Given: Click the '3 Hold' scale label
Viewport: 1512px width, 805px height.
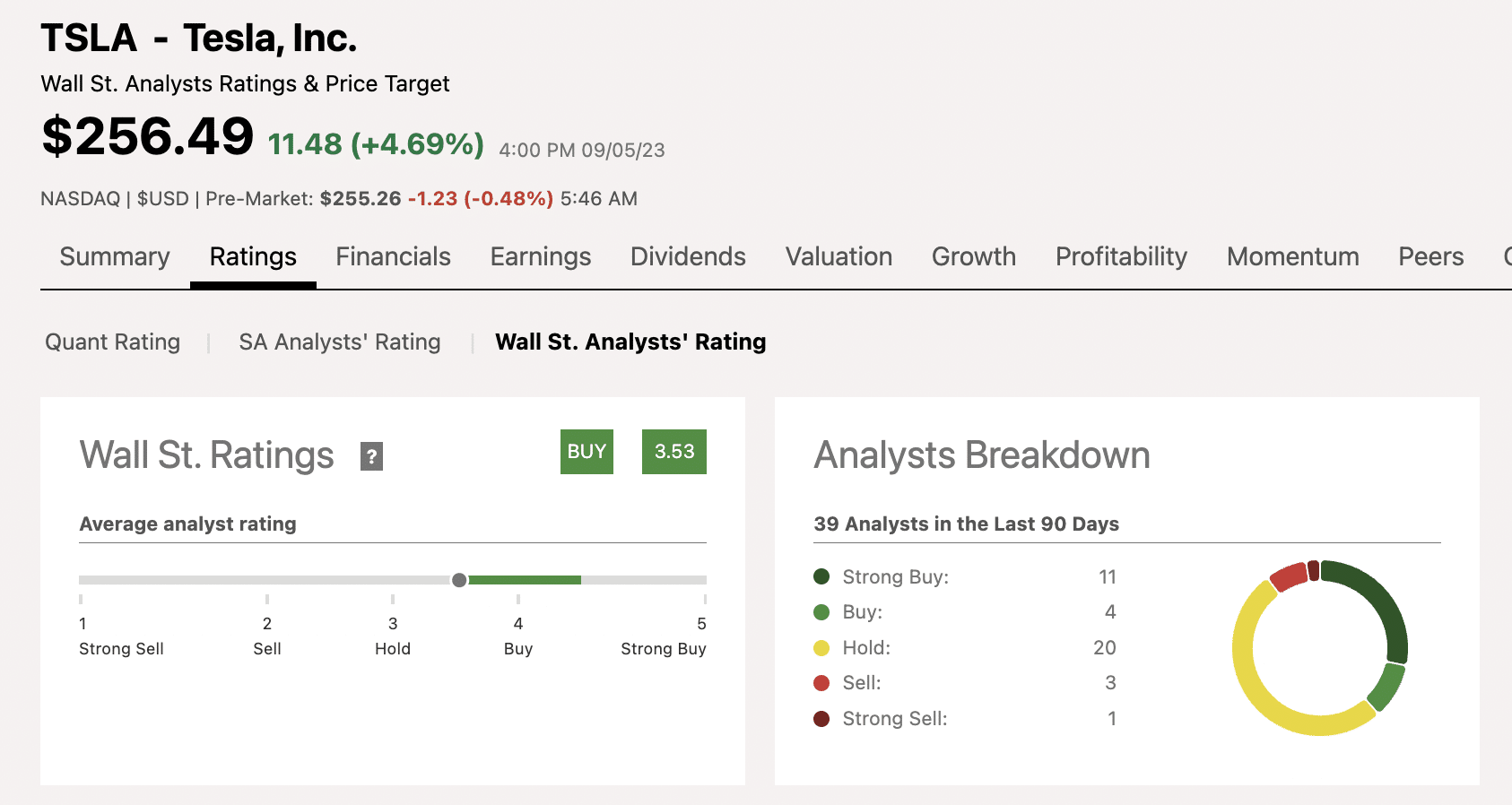Looking at the screenshot, I should pos(393,636).
